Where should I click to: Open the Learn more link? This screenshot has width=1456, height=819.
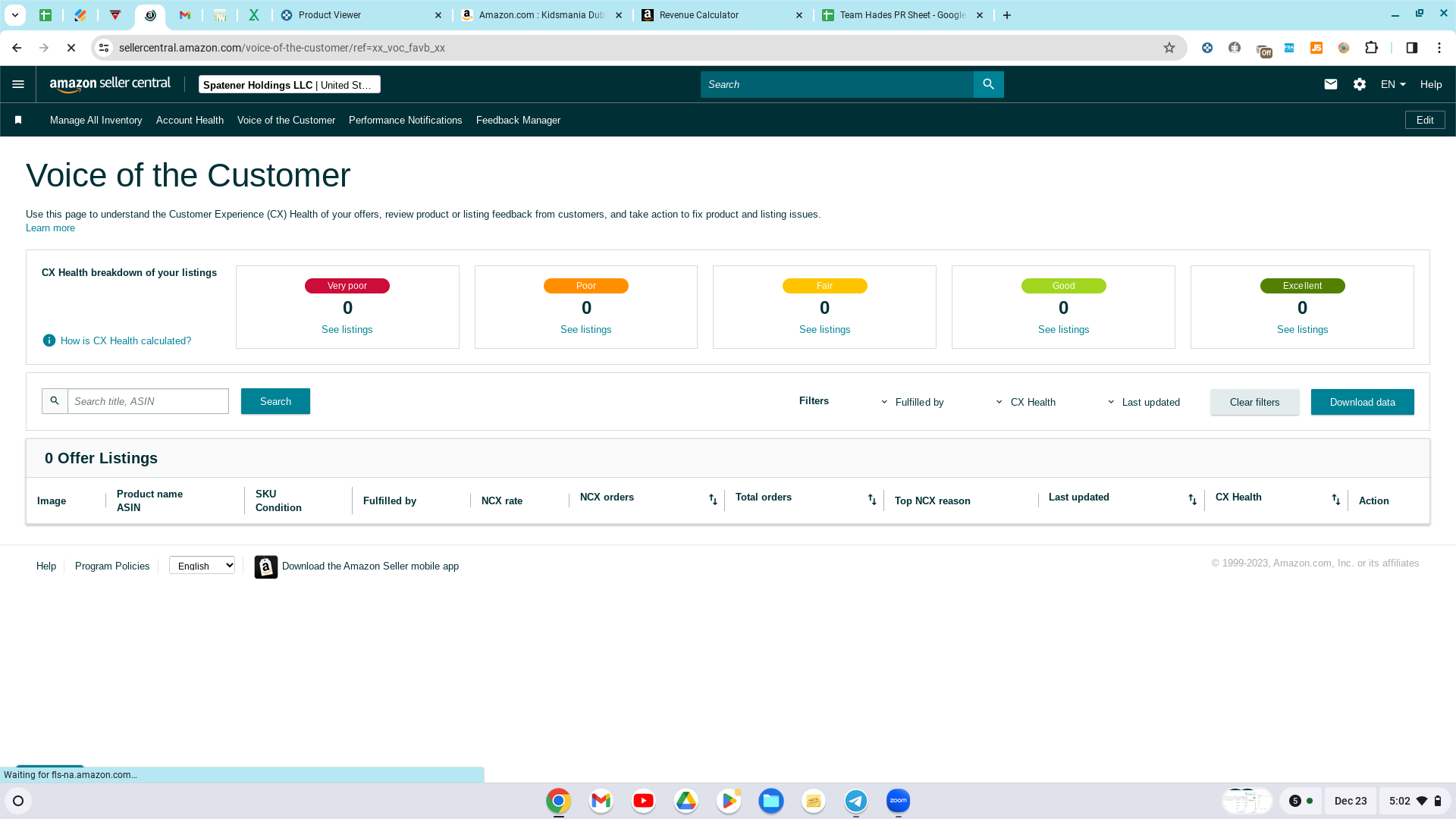pyautogui.click(x=50, y=228)
